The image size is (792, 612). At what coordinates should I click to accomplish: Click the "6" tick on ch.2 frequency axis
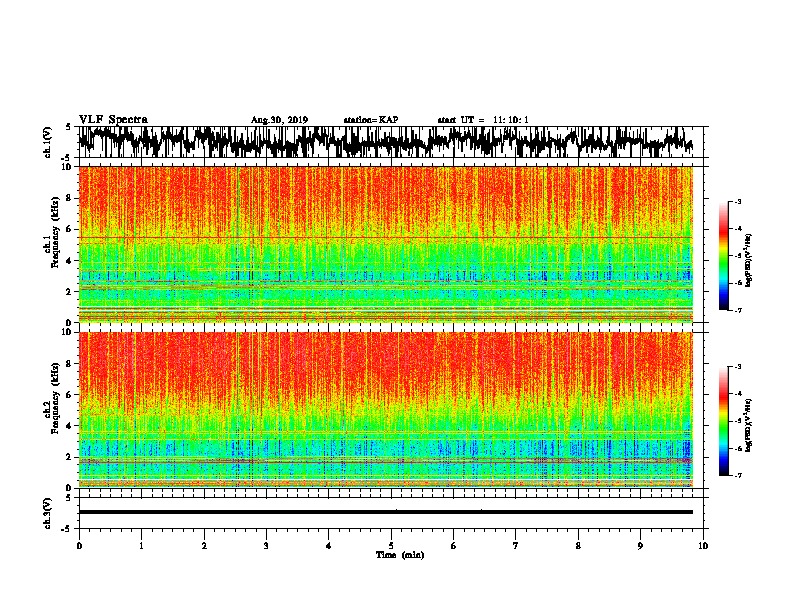click(69, 394)
